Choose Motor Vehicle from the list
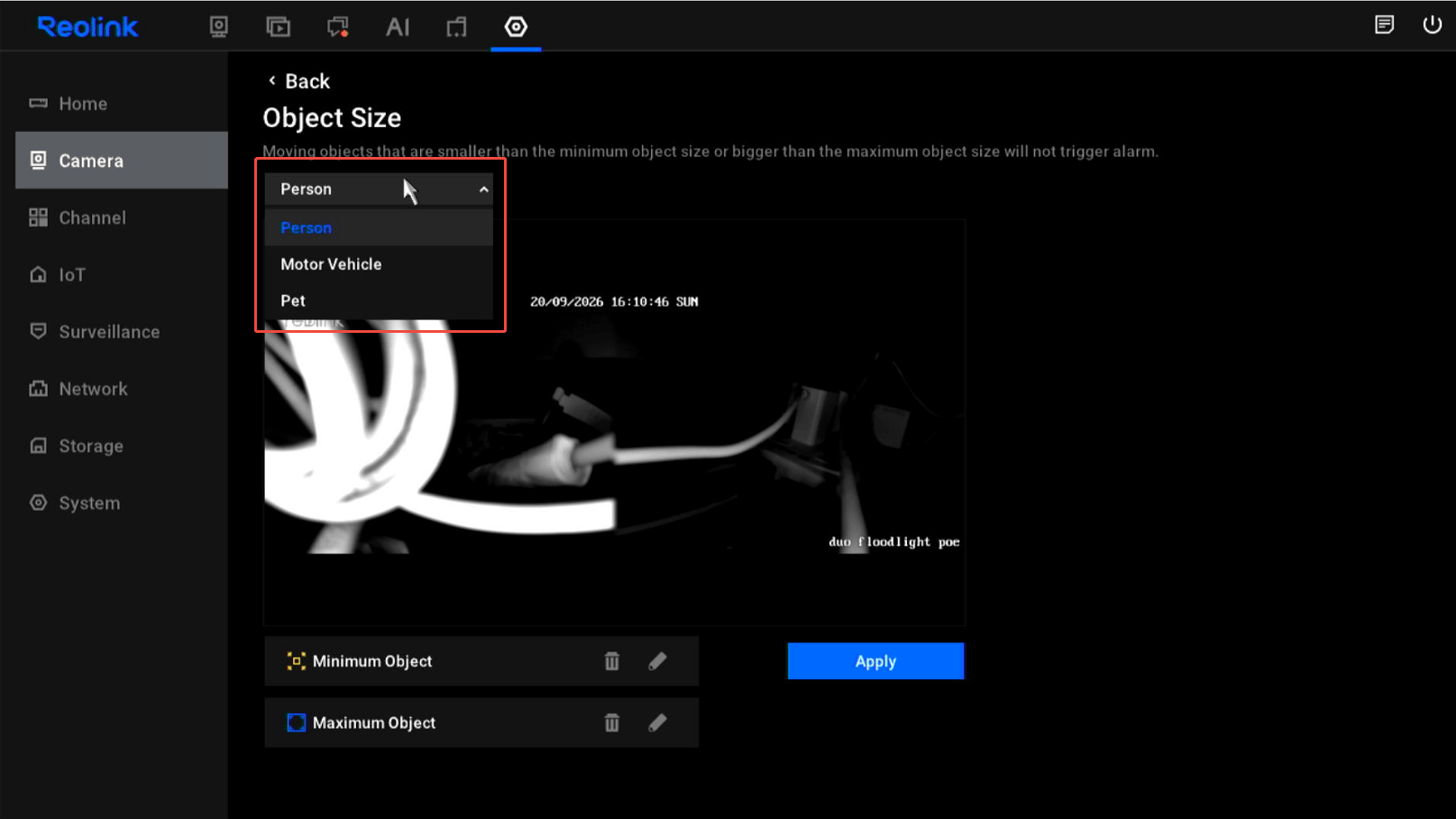This screenshot has width=1456, height=819. [x=379, y=264]
